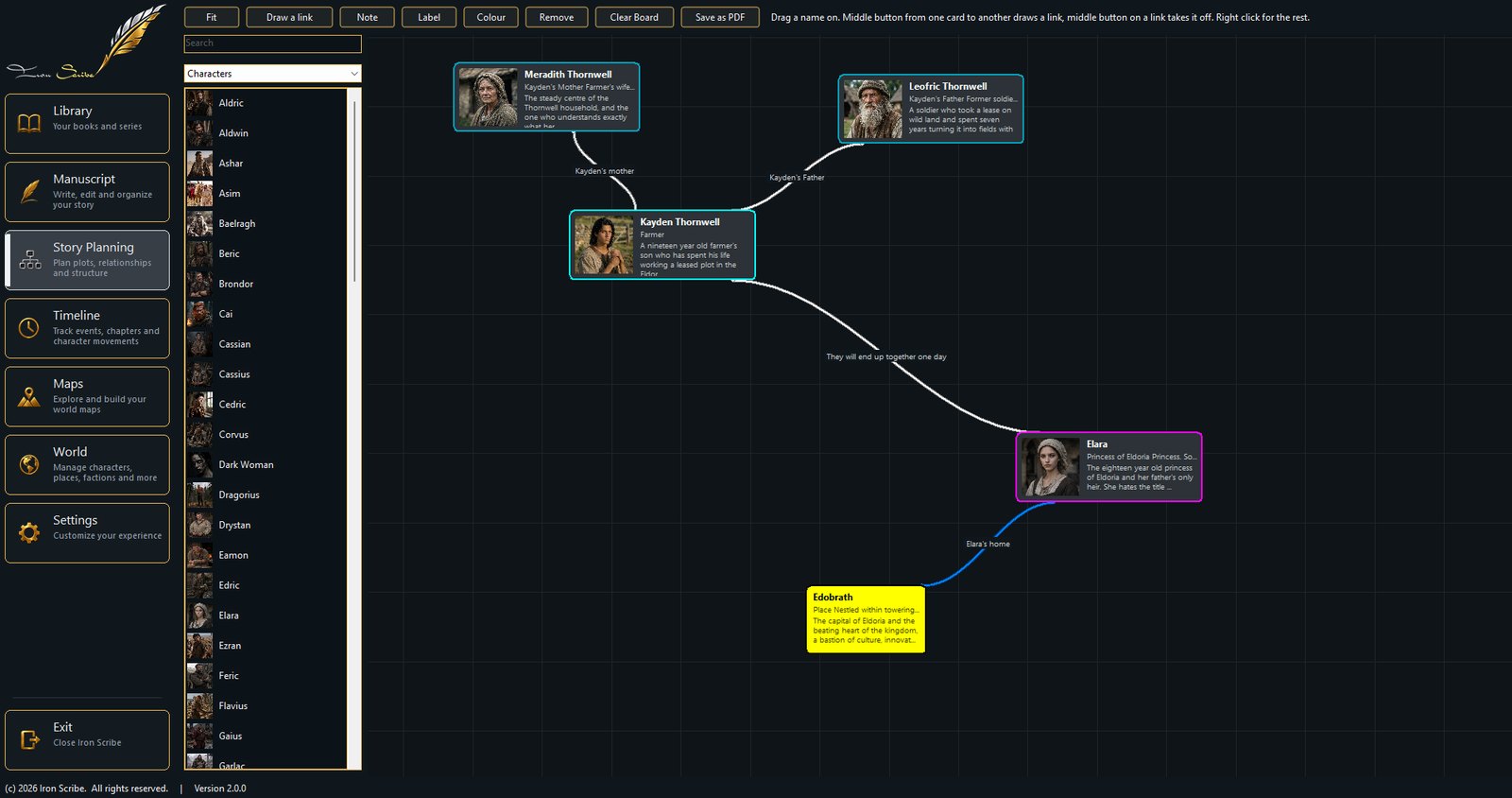
Task: Select Flavius in the character list
Action: [x=266, y=706]
